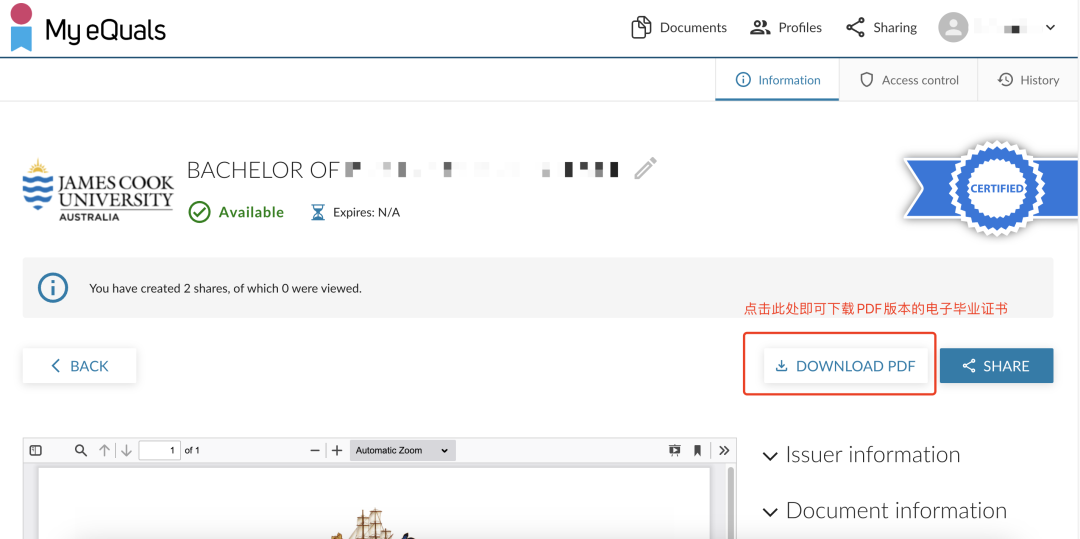Image resolution: width=1080 pixels, height=539 pixels.
Task: Click the 'You have created 2 shares' message
Action: click(x=225, y=288)
